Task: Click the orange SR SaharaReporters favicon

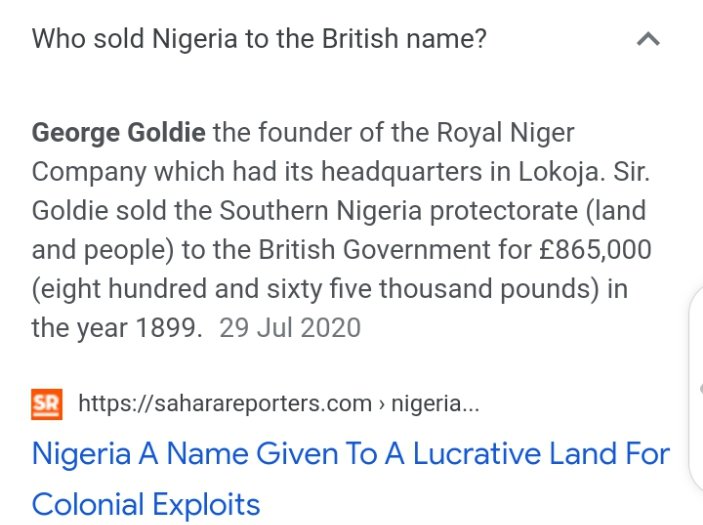Action: pyautogui.click(x=47, y=404)
